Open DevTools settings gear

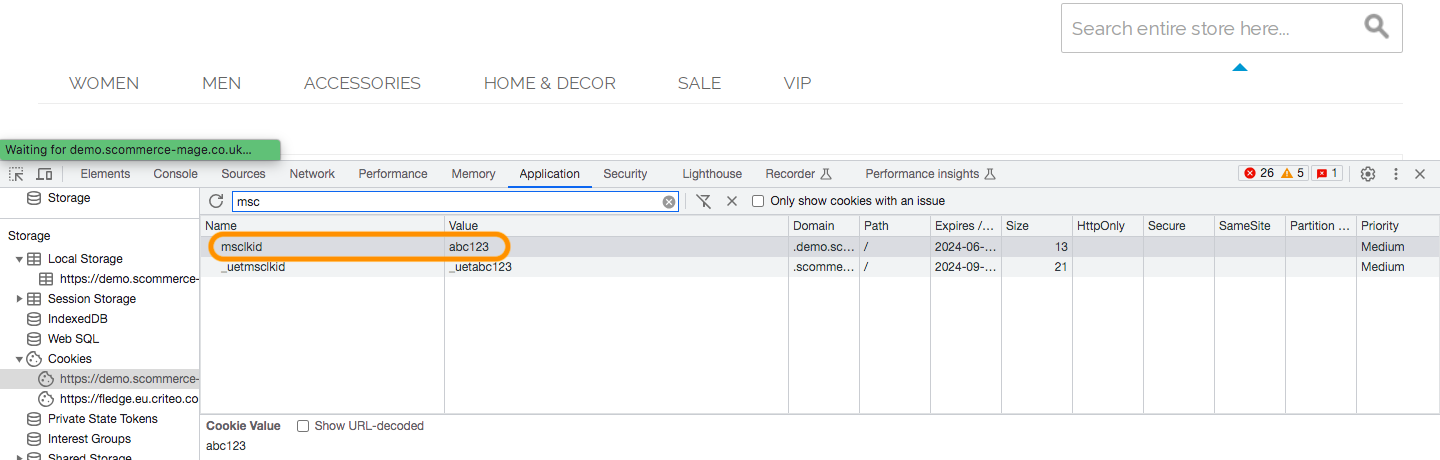[1368, 174]
